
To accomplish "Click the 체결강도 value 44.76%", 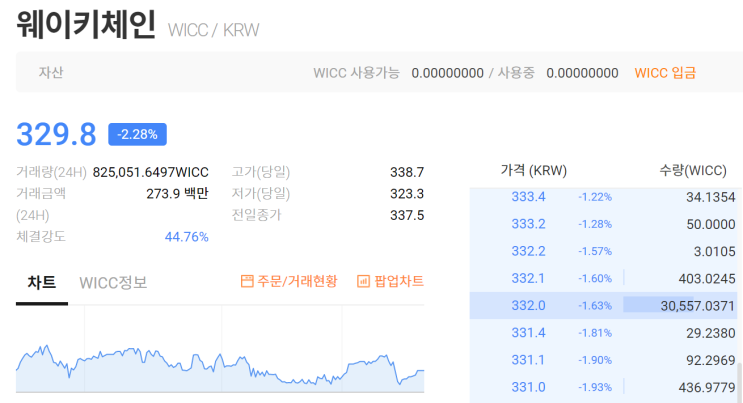I will click(187, 237).
